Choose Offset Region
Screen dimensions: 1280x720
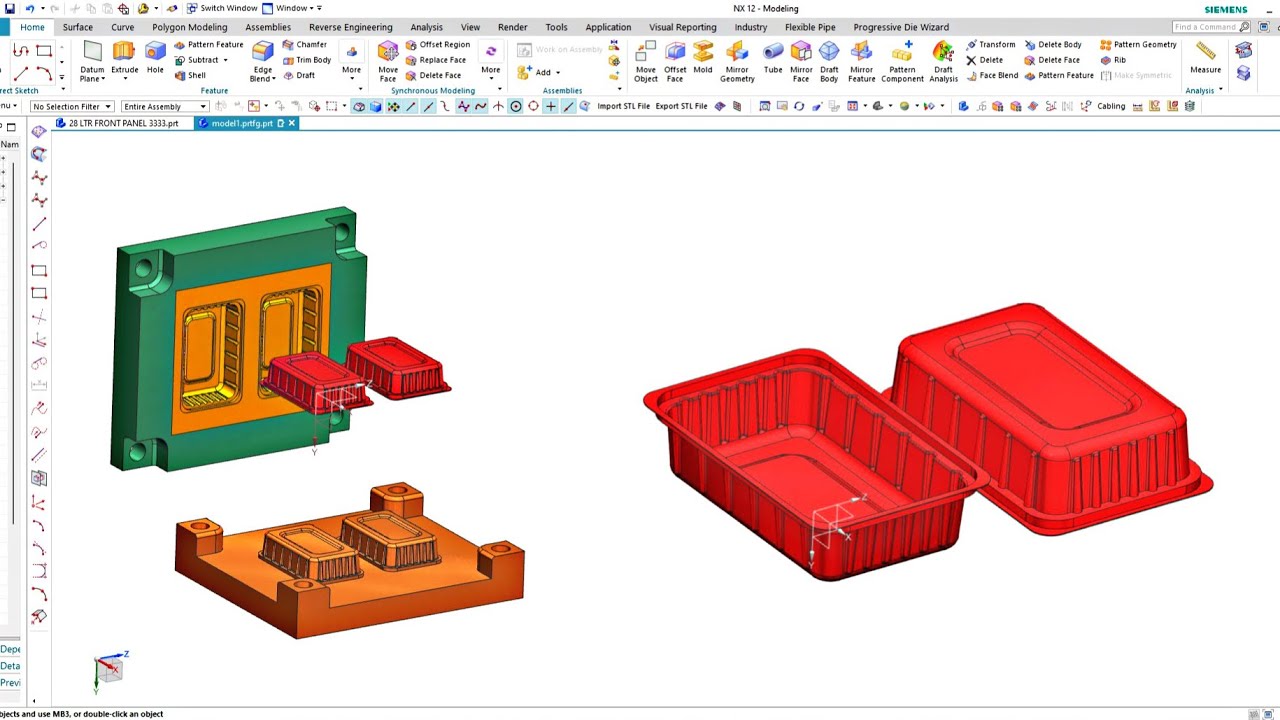[x=437, y=44]
